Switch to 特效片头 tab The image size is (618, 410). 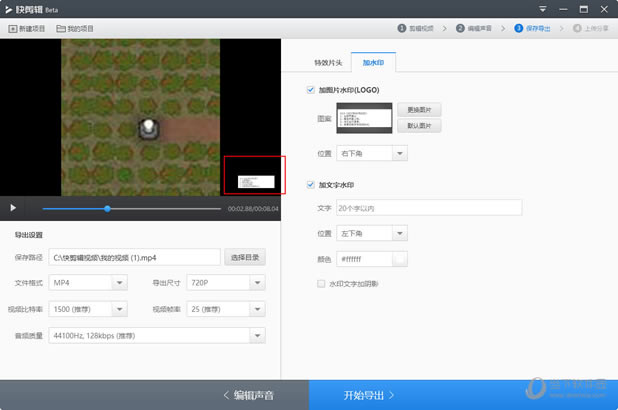point(328,63)
